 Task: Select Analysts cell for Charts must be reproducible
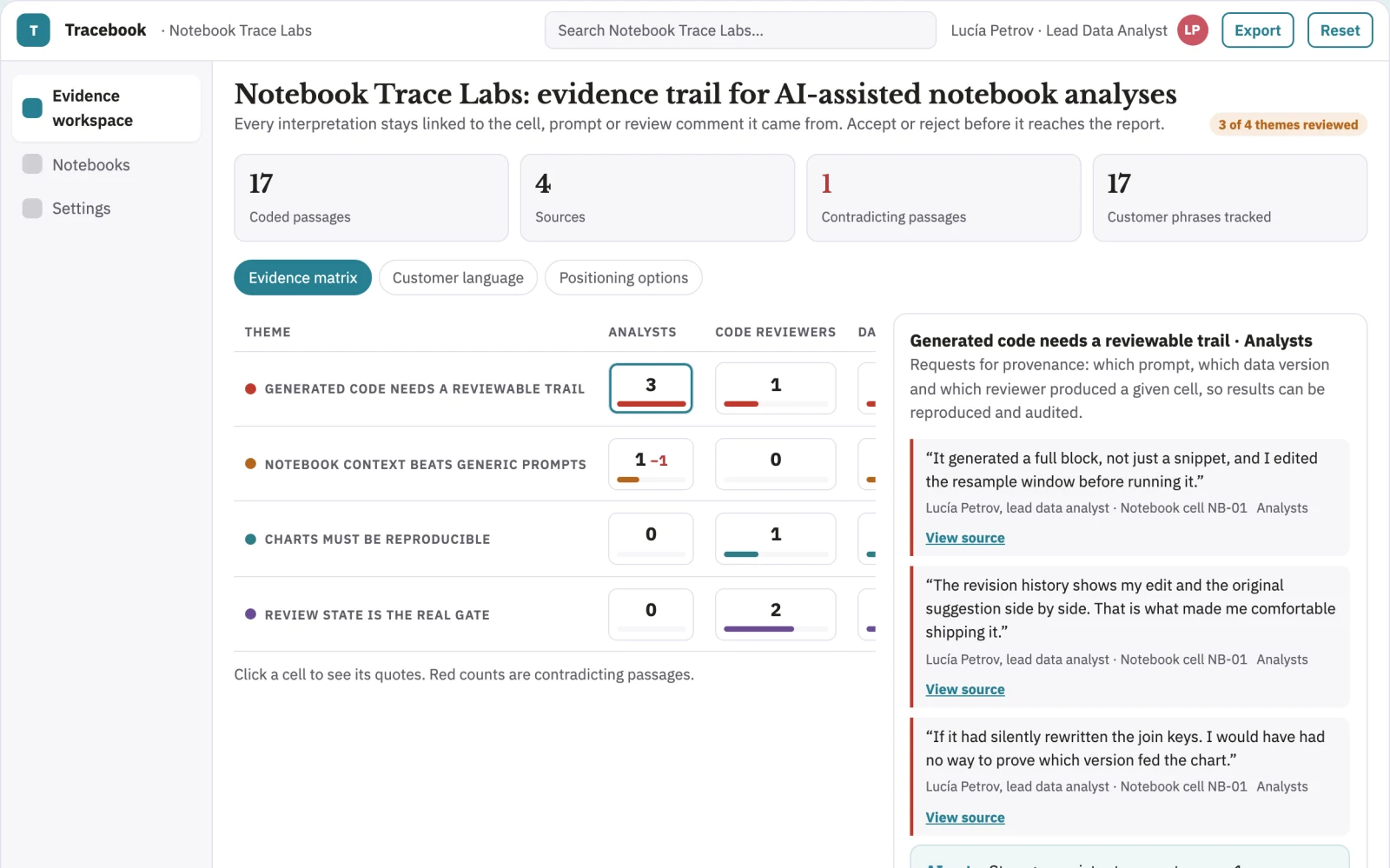pos(651,539)
